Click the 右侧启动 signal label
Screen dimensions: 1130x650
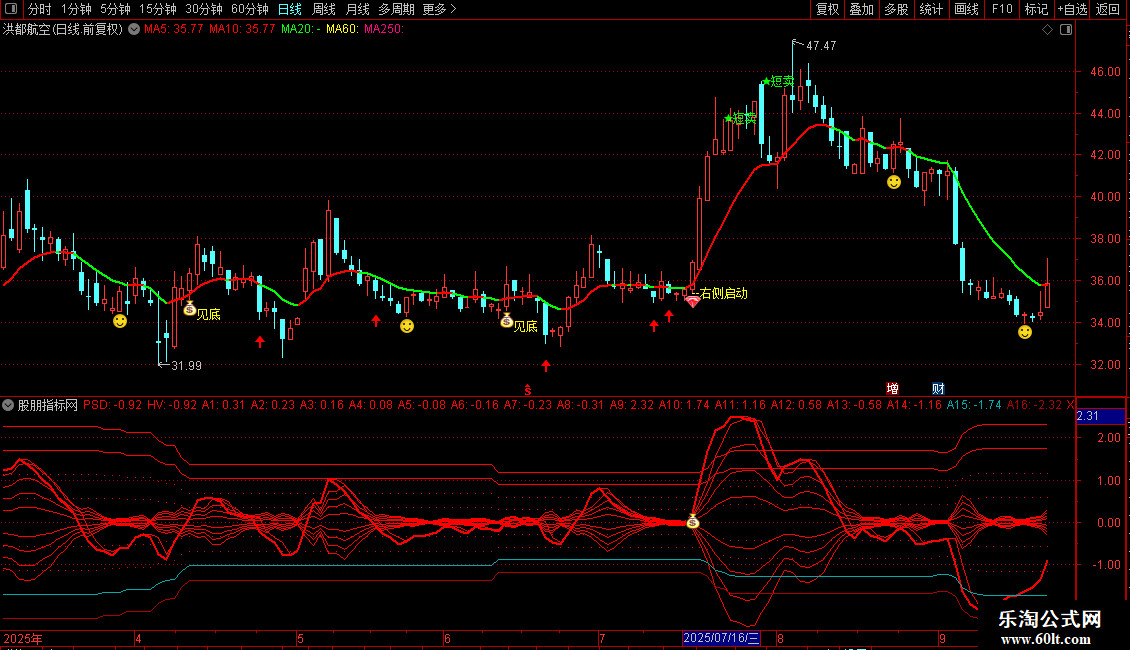[724, 293]
